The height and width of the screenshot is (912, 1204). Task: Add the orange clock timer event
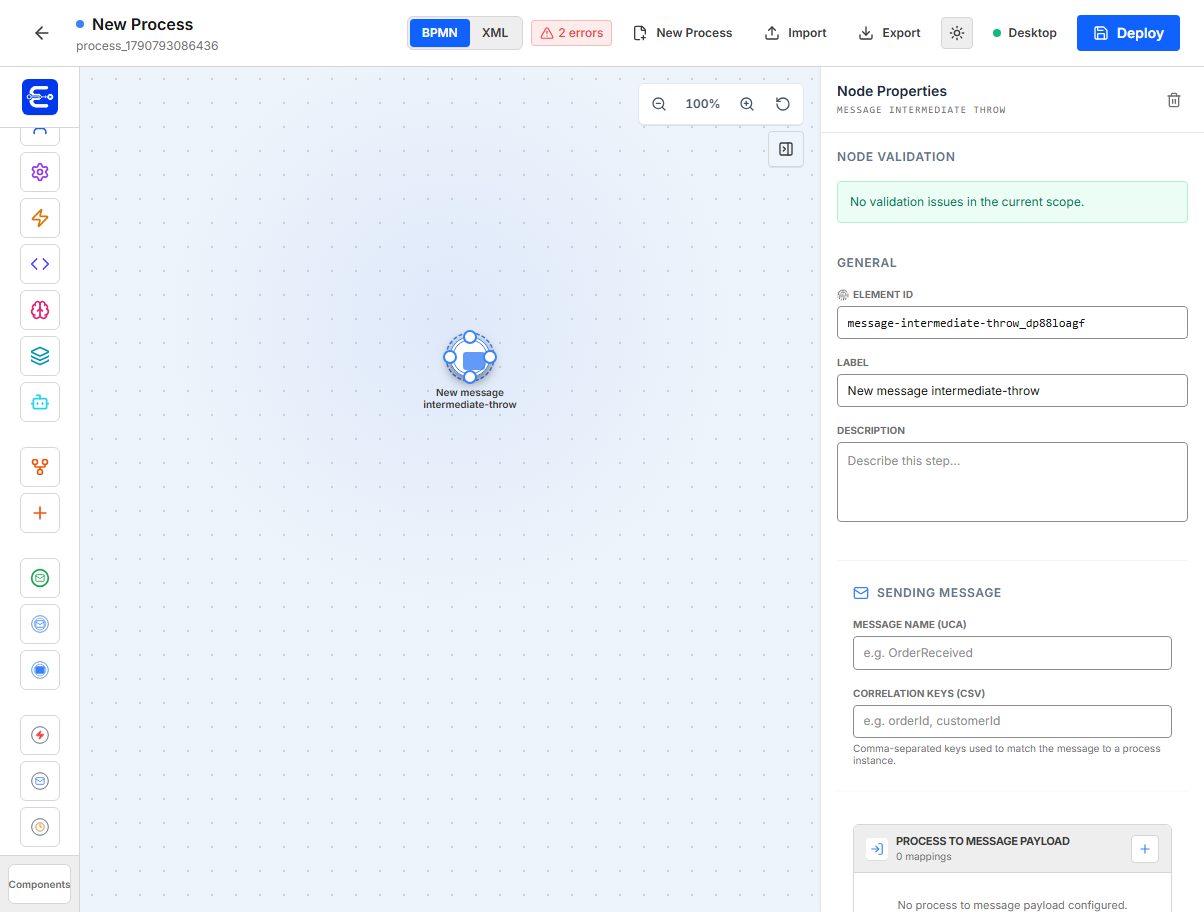click(x=40, y=827)
